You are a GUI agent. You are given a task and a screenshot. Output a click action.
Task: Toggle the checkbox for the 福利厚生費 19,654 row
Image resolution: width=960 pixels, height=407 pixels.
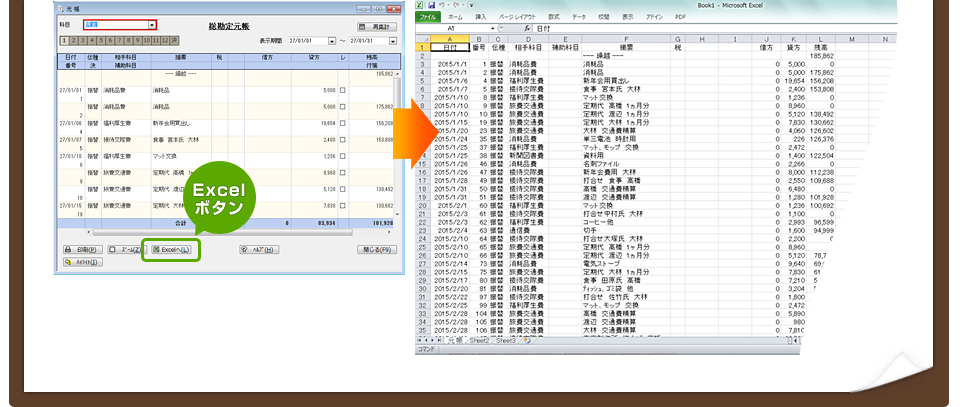pos(343,122)
